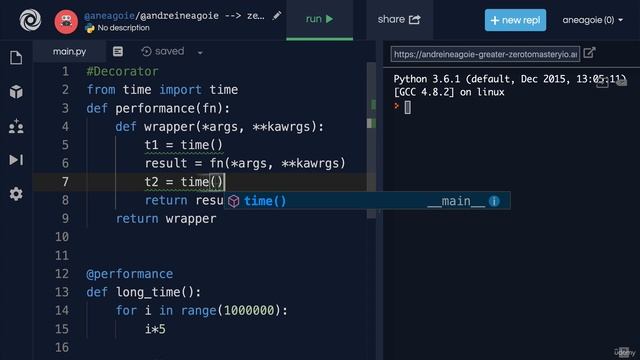
Task: Click the editor vertical scrollbar
Action: (x=371, y=139)
